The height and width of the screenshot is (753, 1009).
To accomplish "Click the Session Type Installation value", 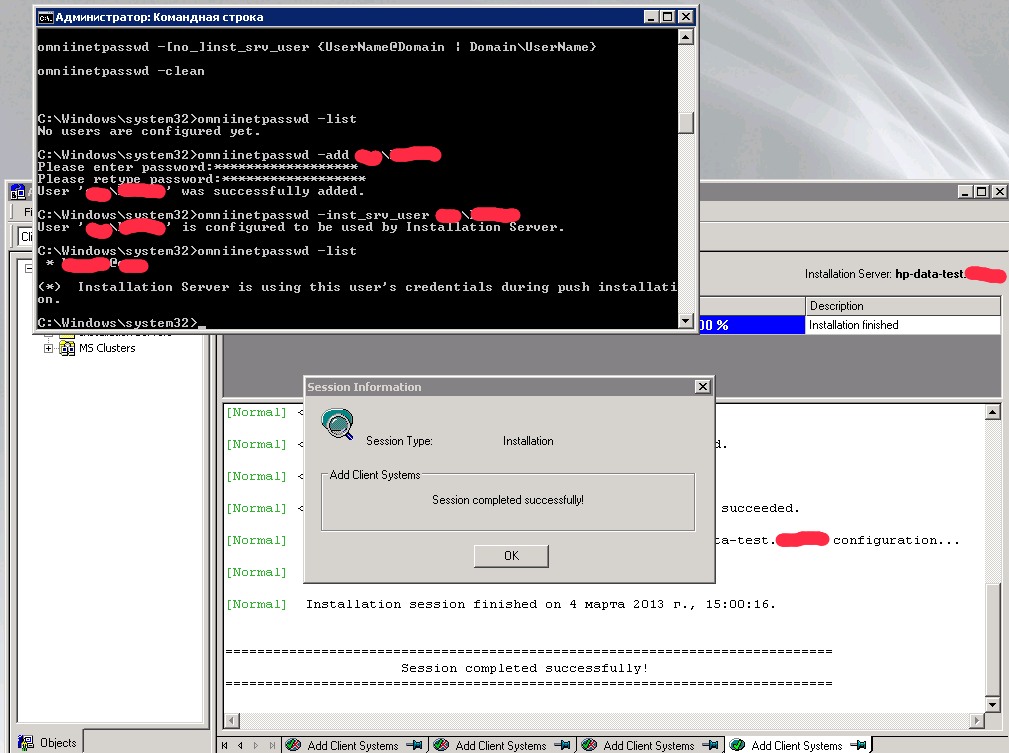I will [x=528, y=441].
